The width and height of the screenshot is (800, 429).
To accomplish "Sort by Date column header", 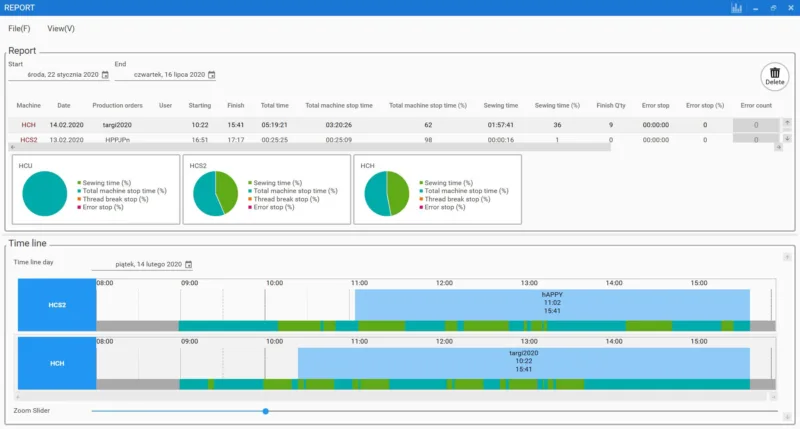I will [x=64, y=106].
